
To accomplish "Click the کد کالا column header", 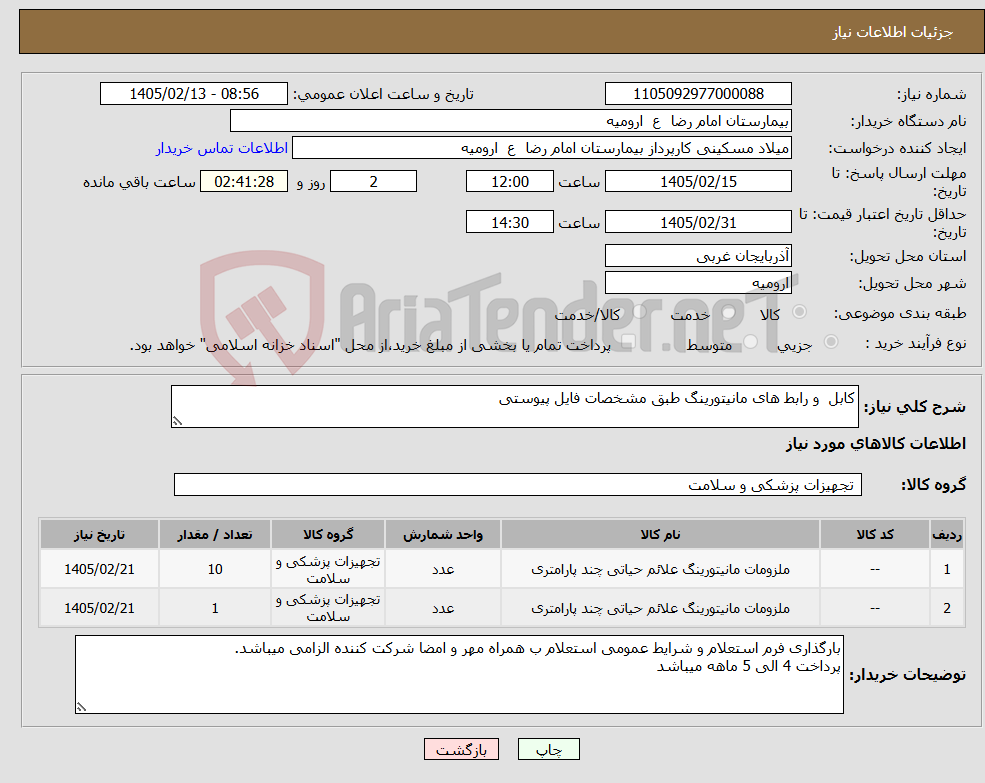I will (874, 534).
